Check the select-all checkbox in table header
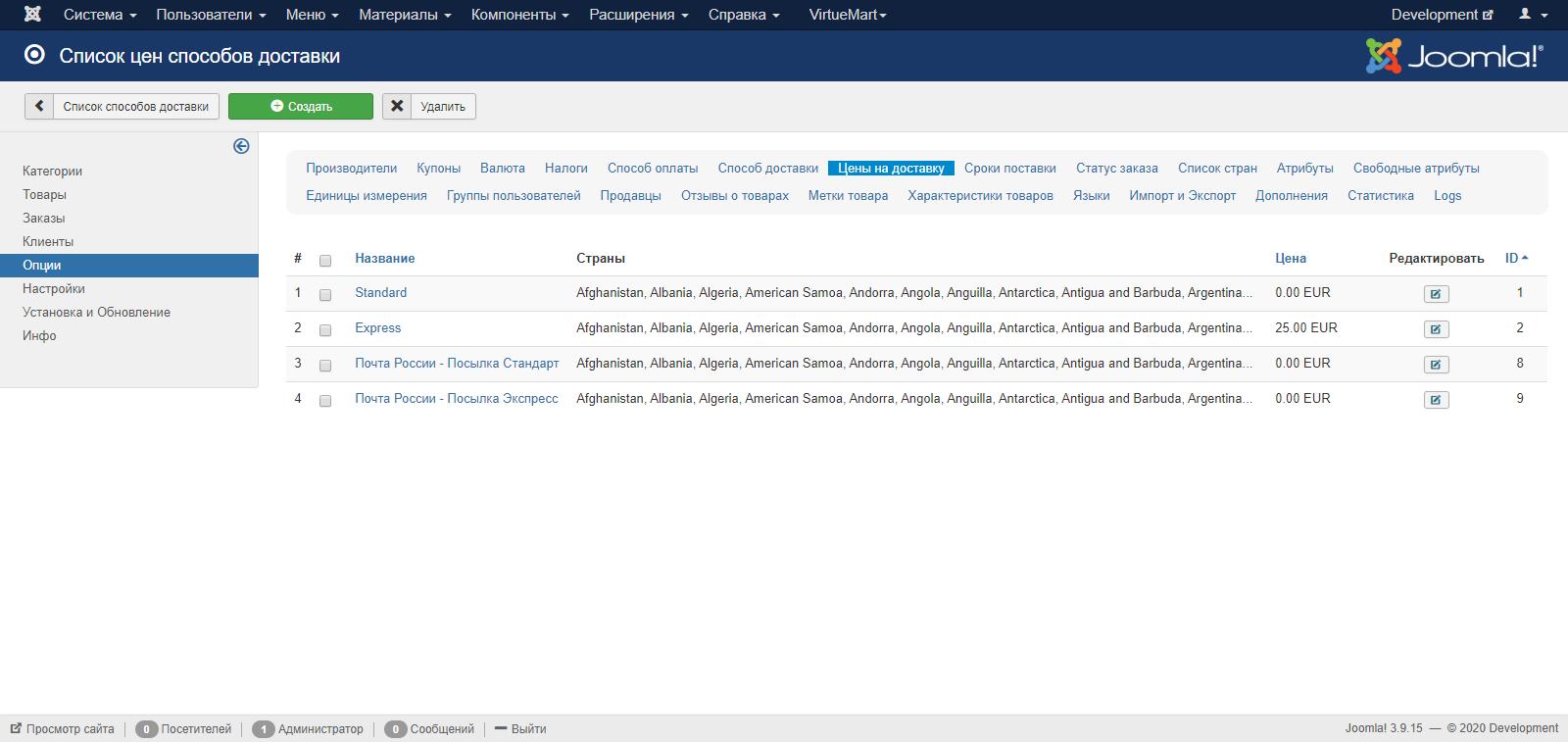The width and height of the screenshot is (1568, 742). (x=325, y=260)
